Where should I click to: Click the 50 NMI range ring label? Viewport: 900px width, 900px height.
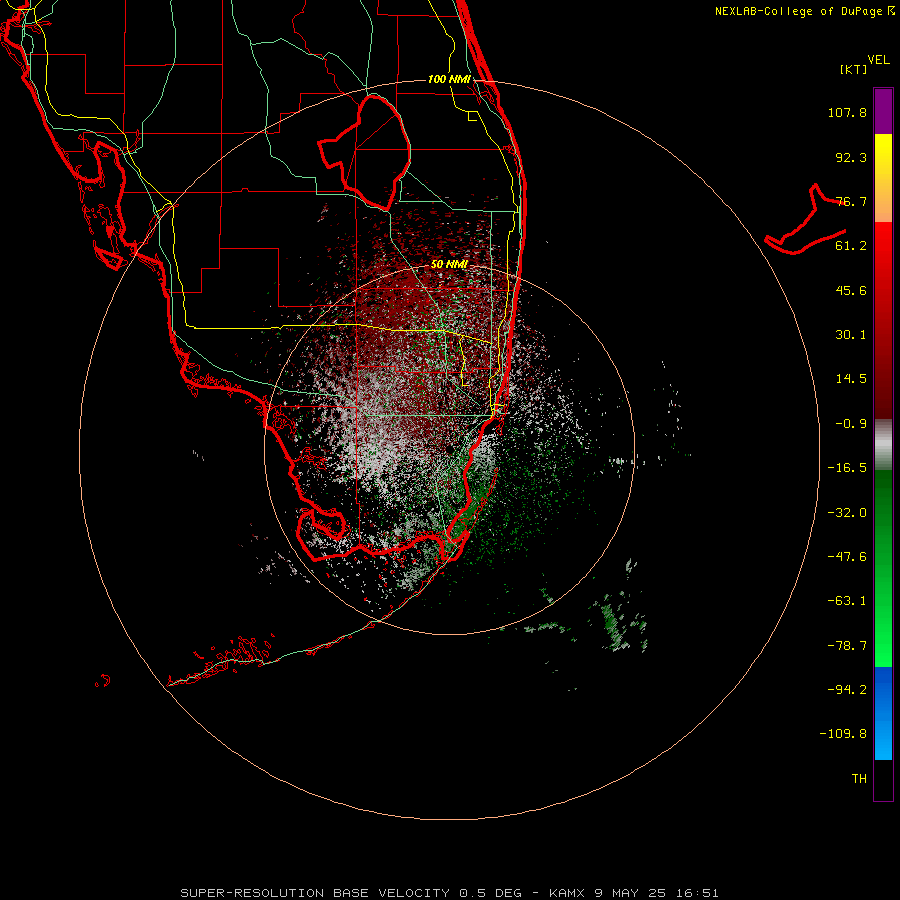click(449, 264)
